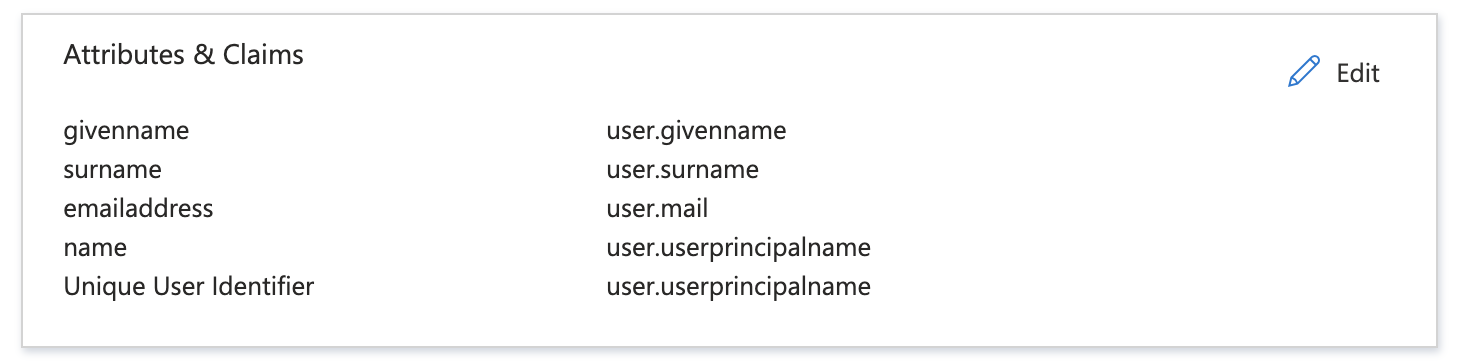Click the emailaddress claim name
This screenshot has width=1460, height=362.
click(x=139, y=208)
